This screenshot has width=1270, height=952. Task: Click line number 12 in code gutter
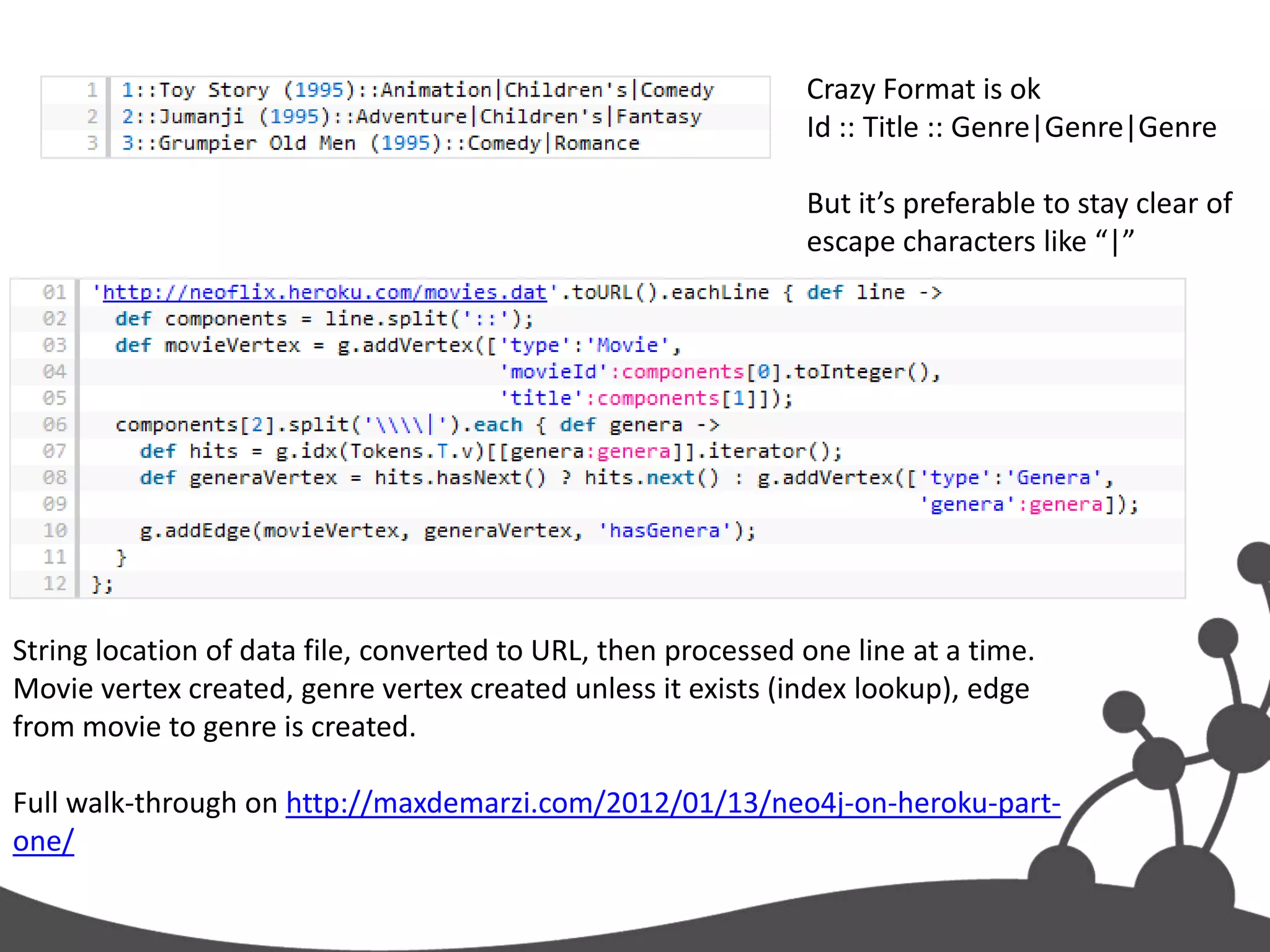pyautogui.click(x=55, y=584)
